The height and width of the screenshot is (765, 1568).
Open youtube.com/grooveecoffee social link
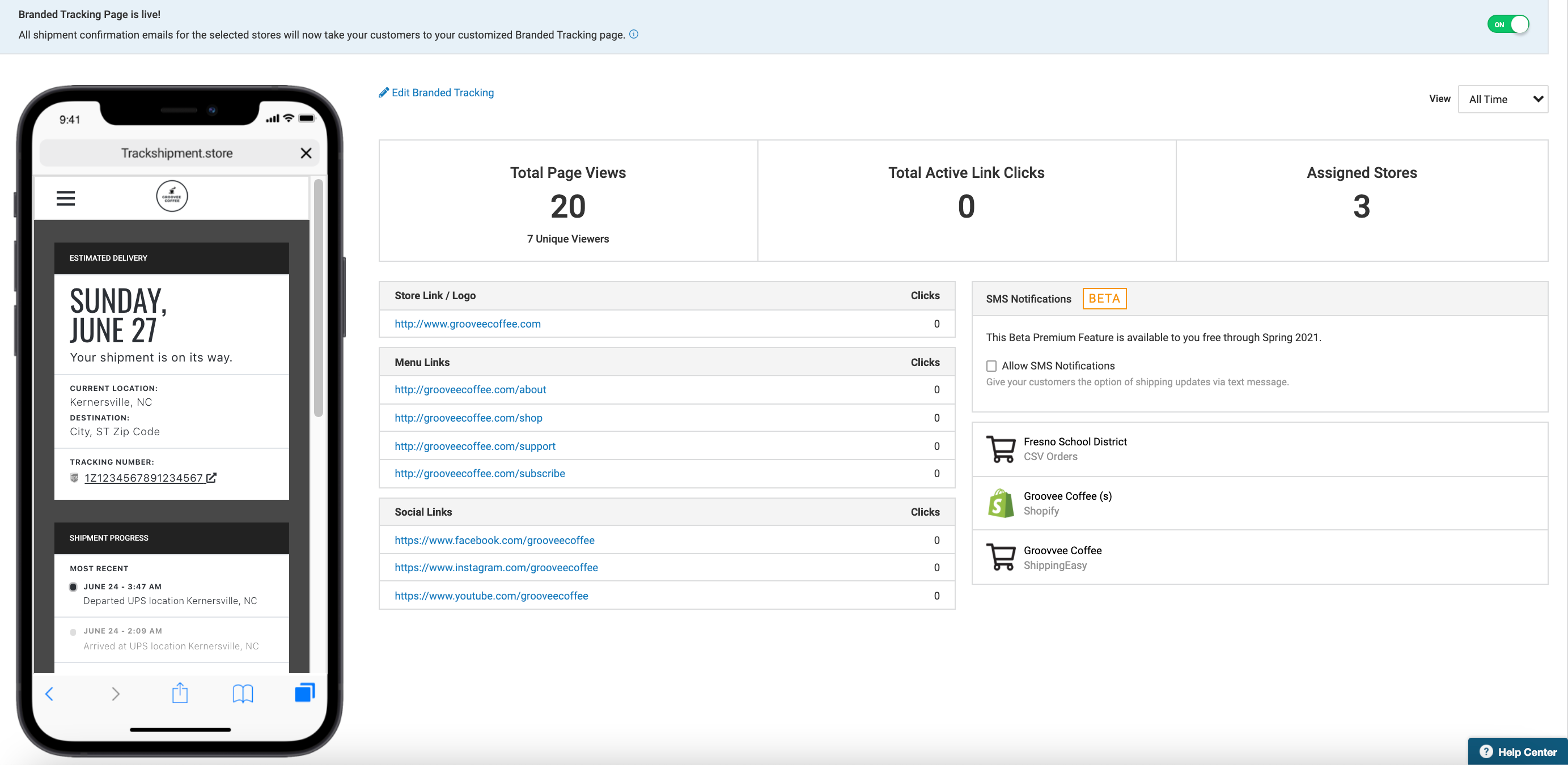click(491, 596)
